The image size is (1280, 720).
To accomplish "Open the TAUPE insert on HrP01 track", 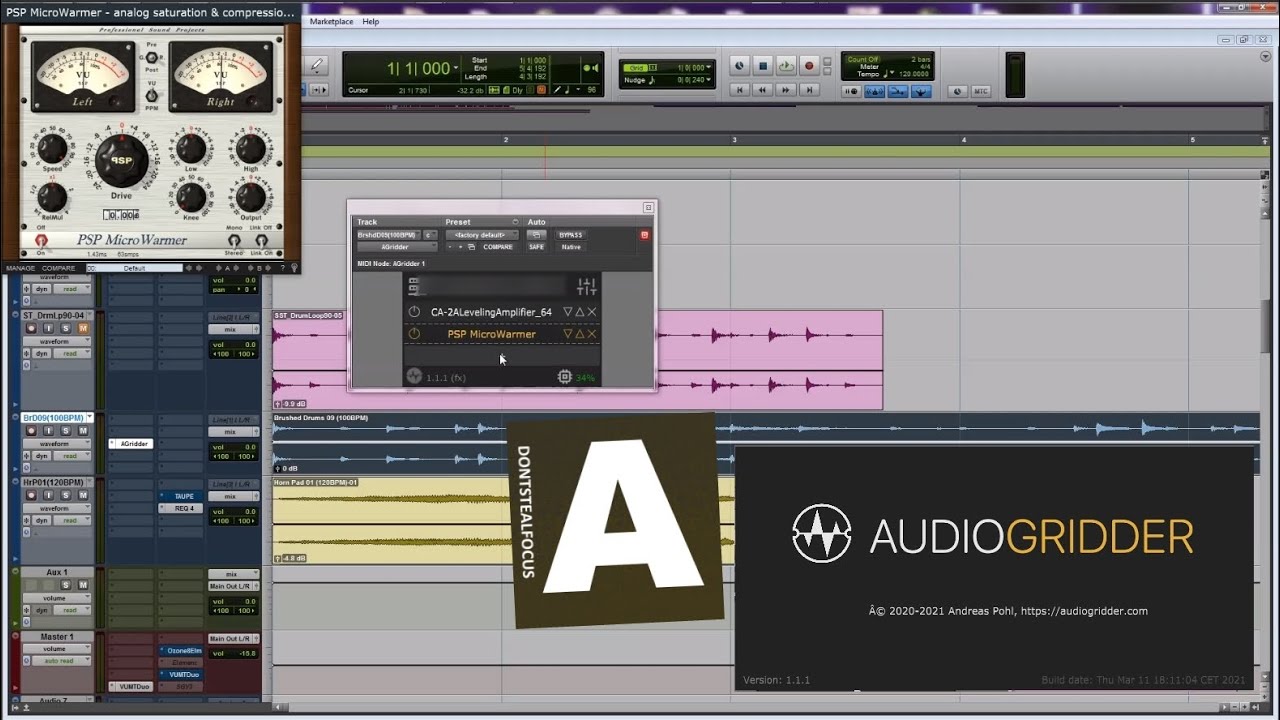I will point(181,496).
